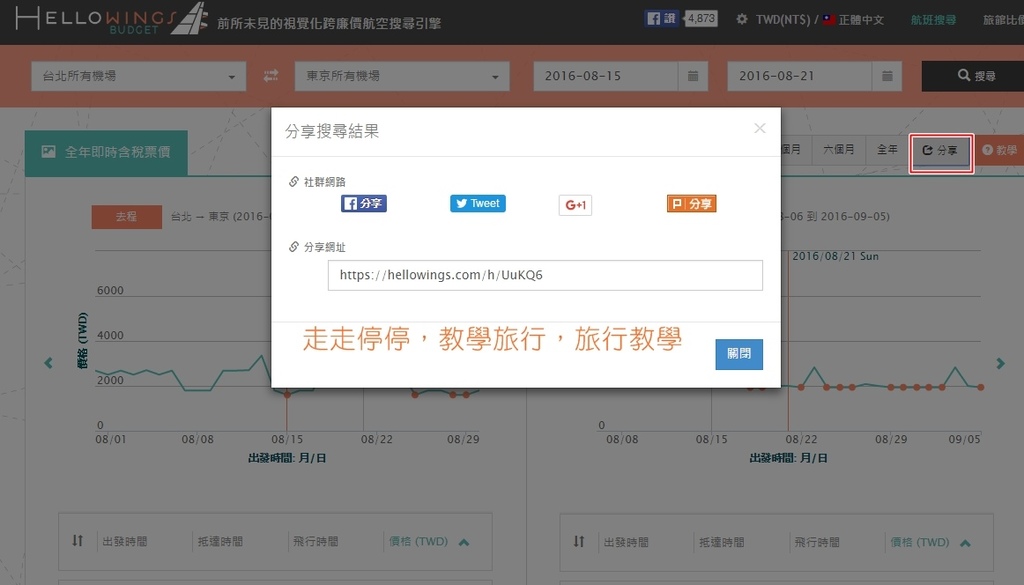Close share dialog with the X icon
This screenshot has height=585, width=1024.
click(760, 128)
